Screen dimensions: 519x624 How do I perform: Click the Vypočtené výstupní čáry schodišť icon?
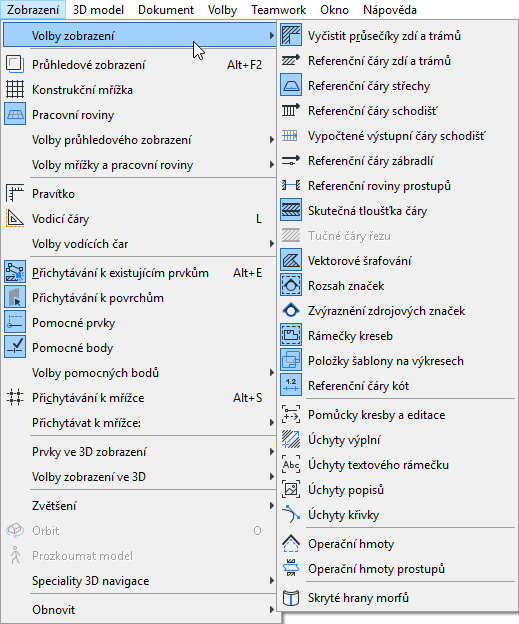pos(291,136)
